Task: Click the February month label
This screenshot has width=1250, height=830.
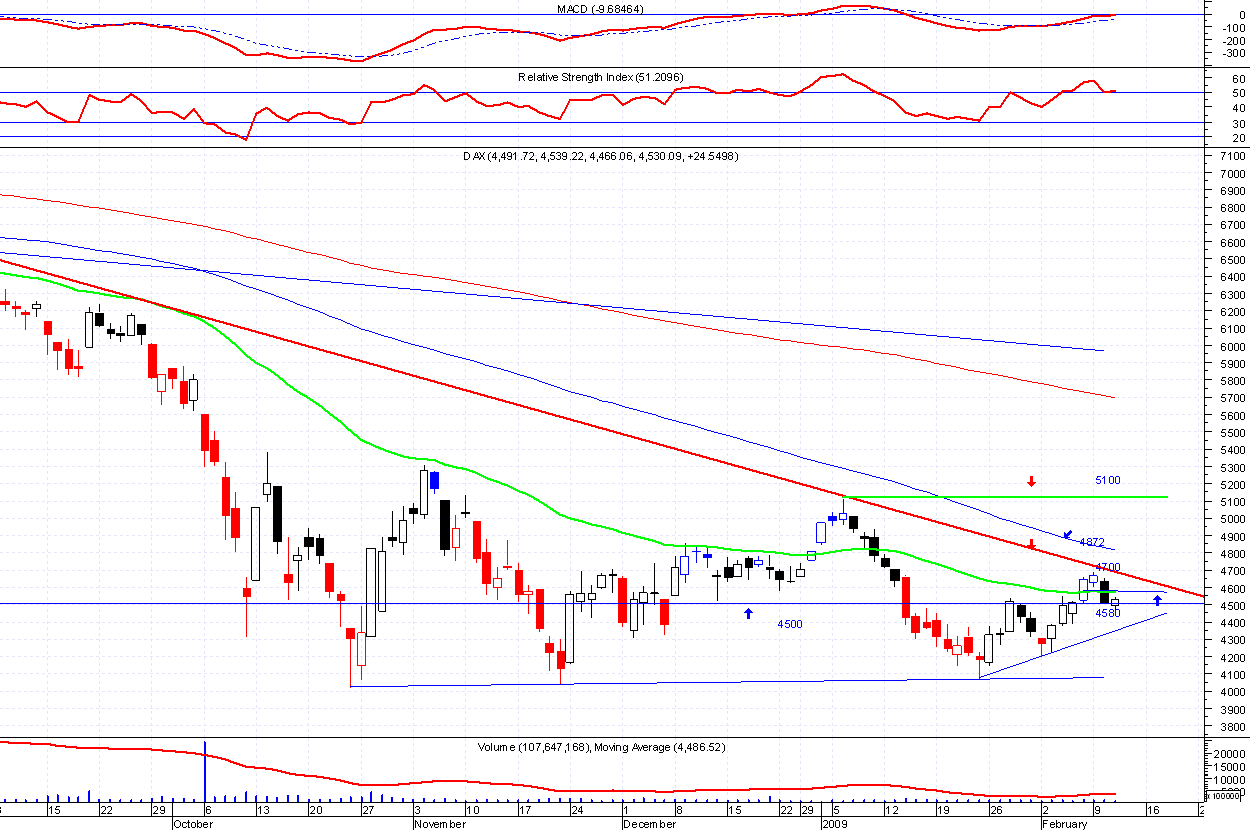Action: [x=1064, y=824]
